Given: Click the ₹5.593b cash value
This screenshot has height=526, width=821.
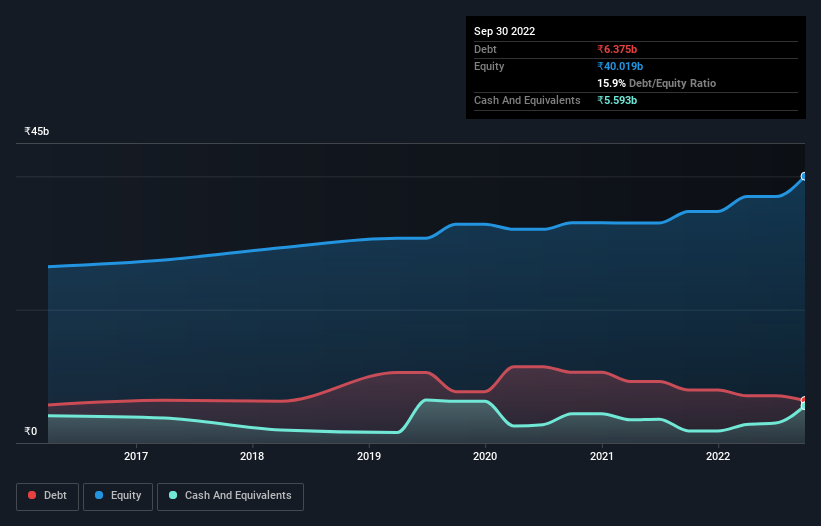Looking at the screenshot, I should (617, 100).
